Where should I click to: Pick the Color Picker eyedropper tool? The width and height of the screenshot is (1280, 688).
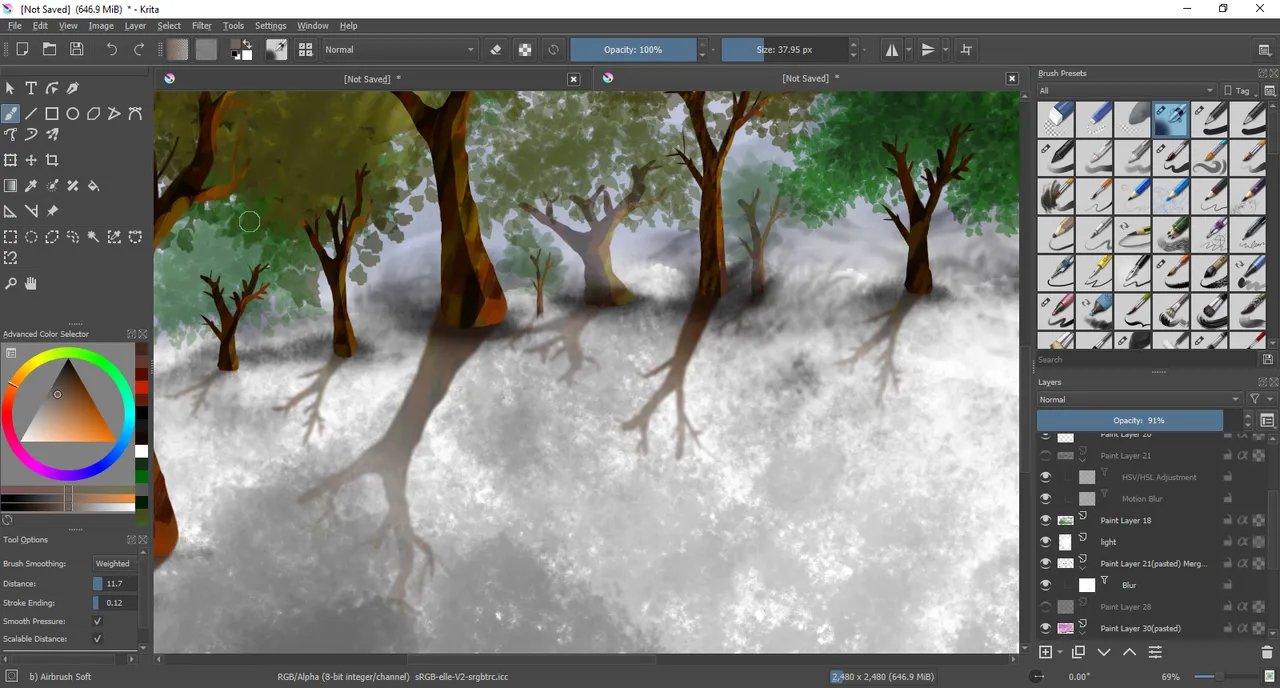31,186
